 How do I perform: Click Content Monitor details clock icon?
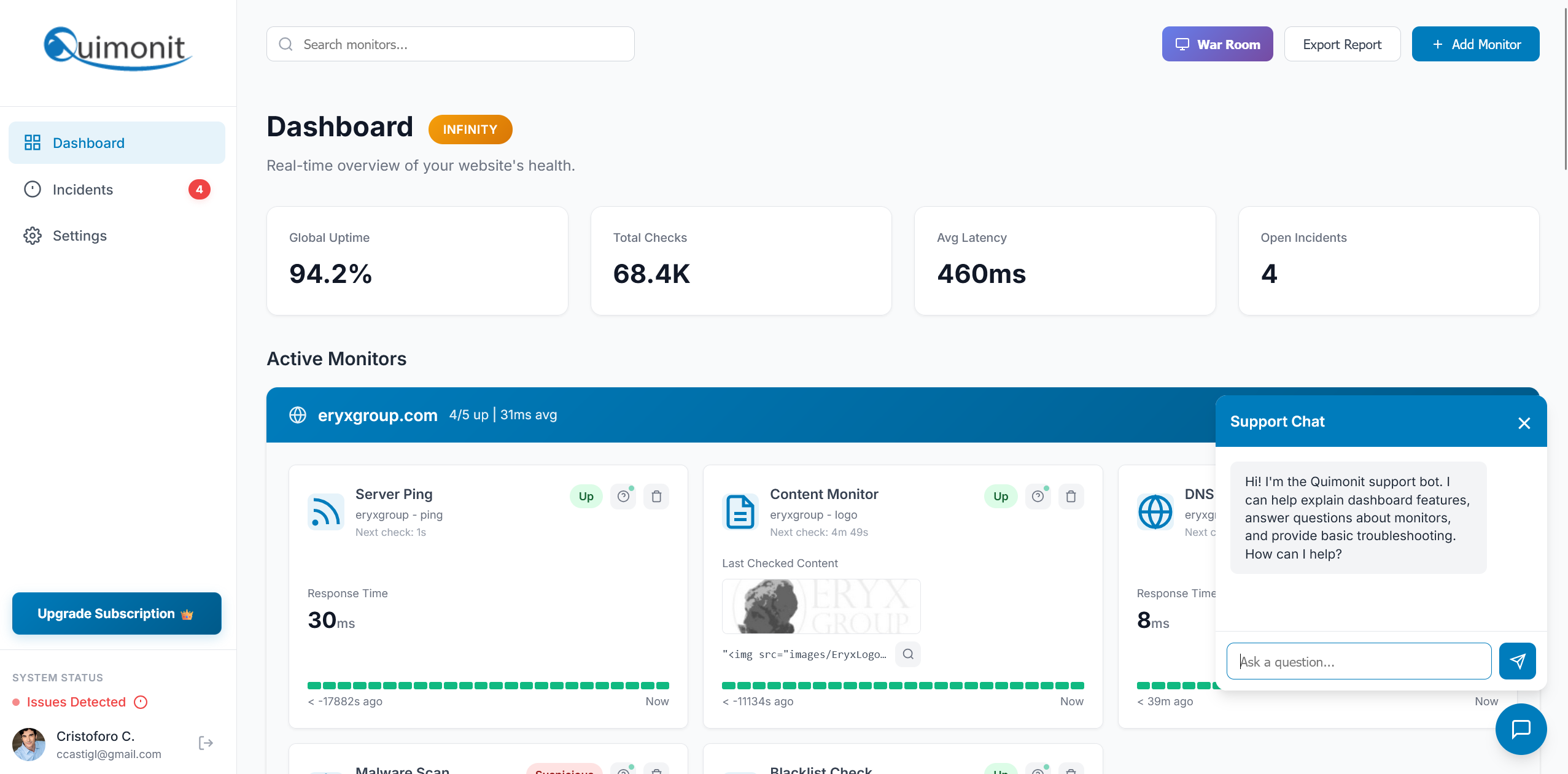tap(1038, 497)
